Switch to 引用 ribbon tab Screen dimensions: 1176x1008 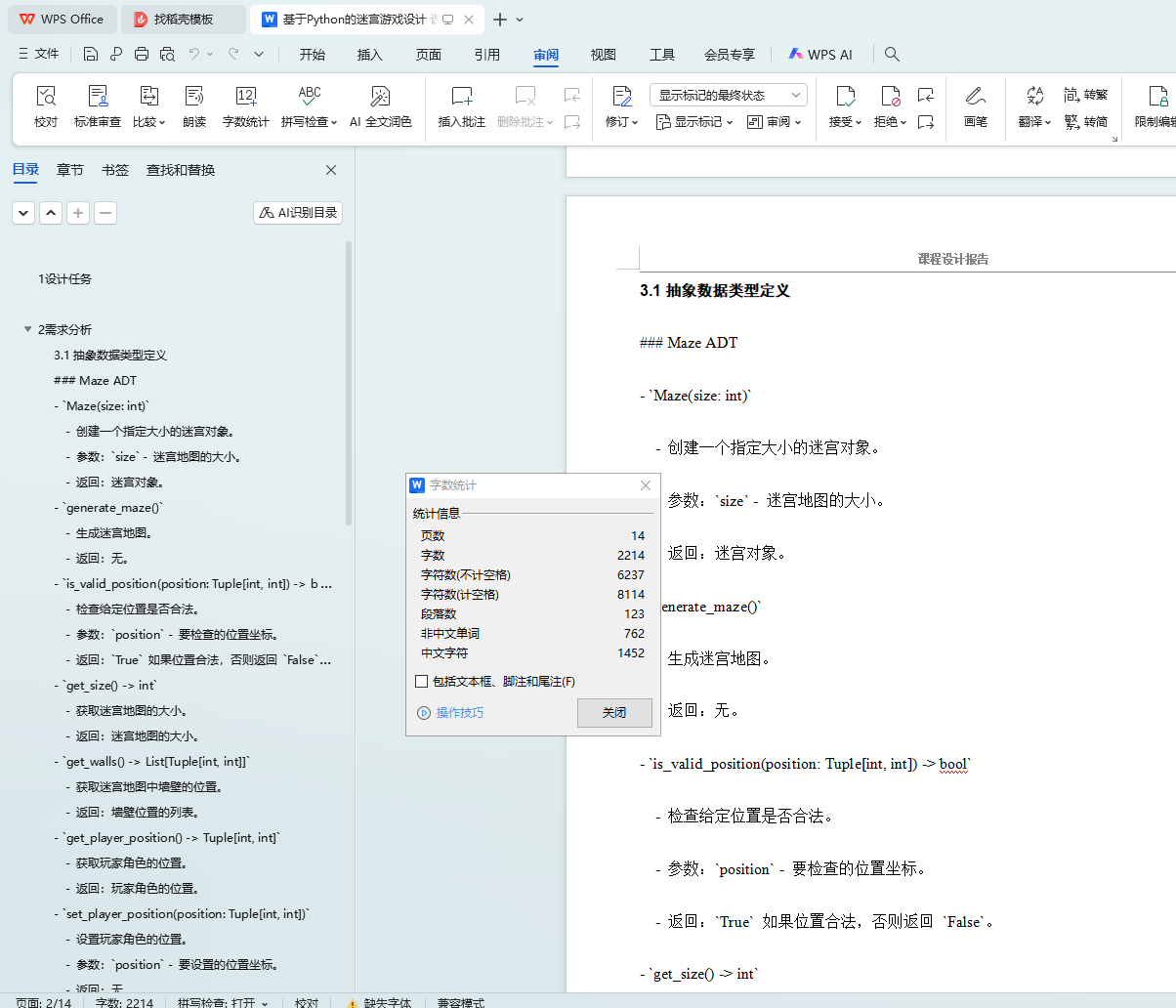(487, 55)
